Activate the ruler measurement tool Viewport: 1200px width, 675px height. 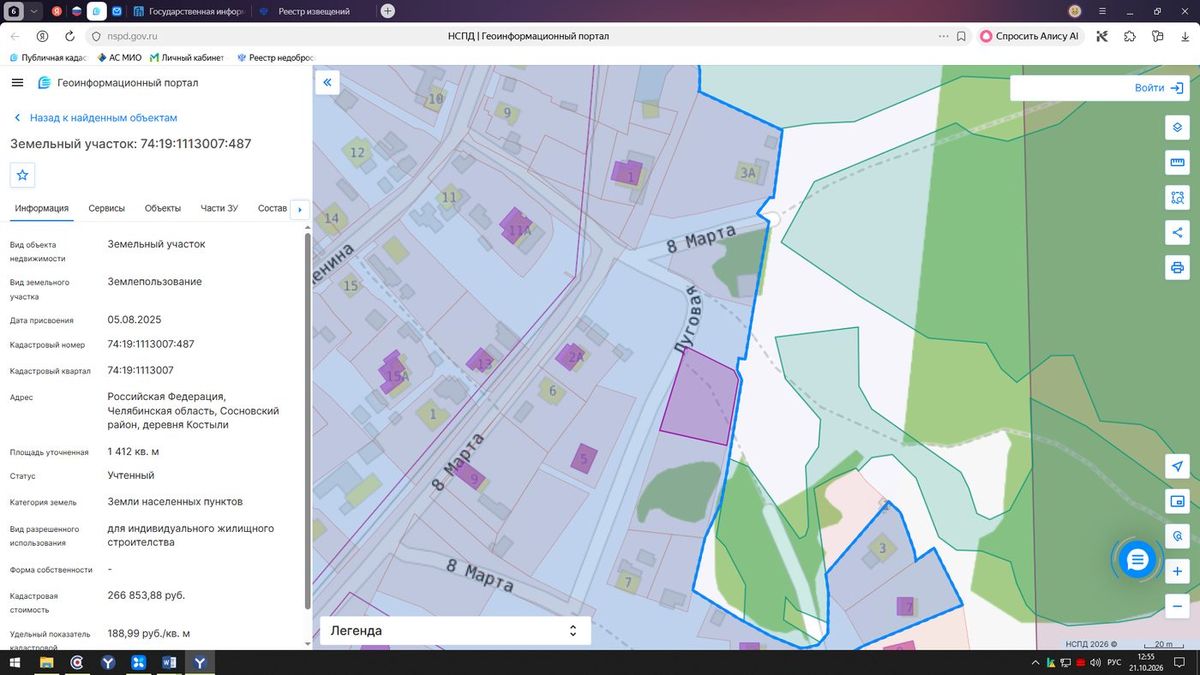point(1177,163)
